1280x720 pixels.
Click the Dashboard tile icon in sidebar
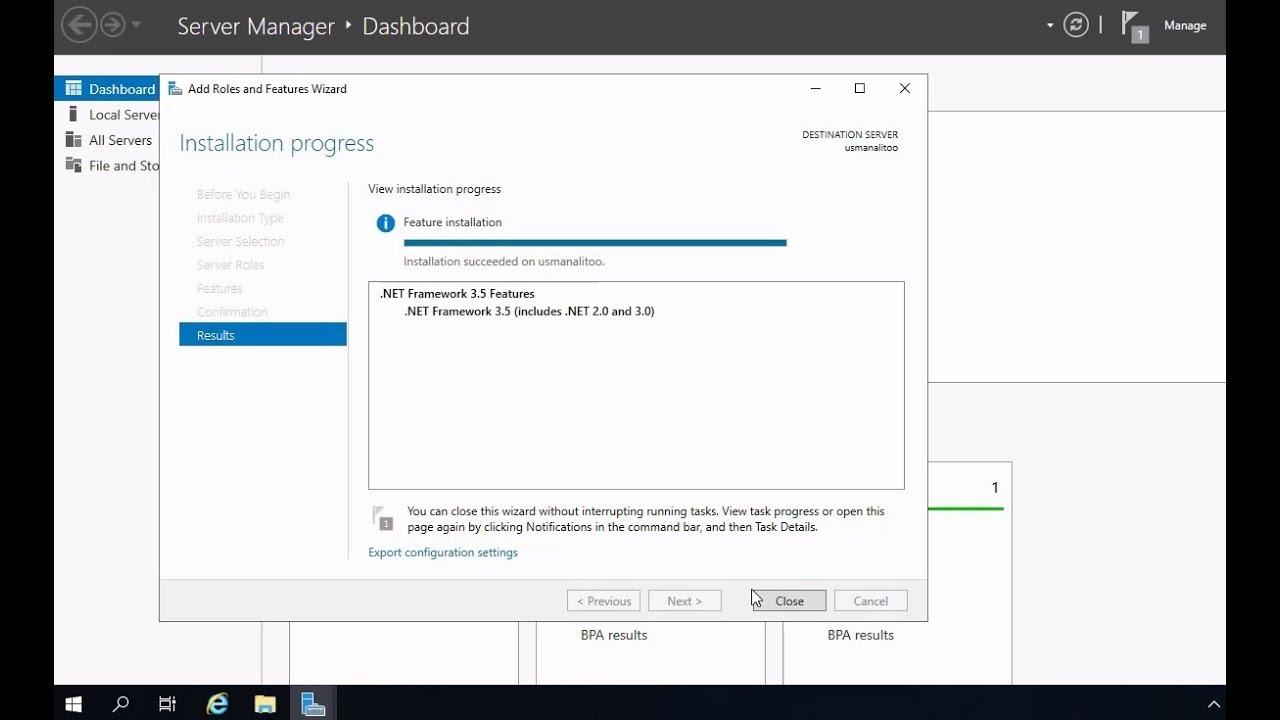74,88
